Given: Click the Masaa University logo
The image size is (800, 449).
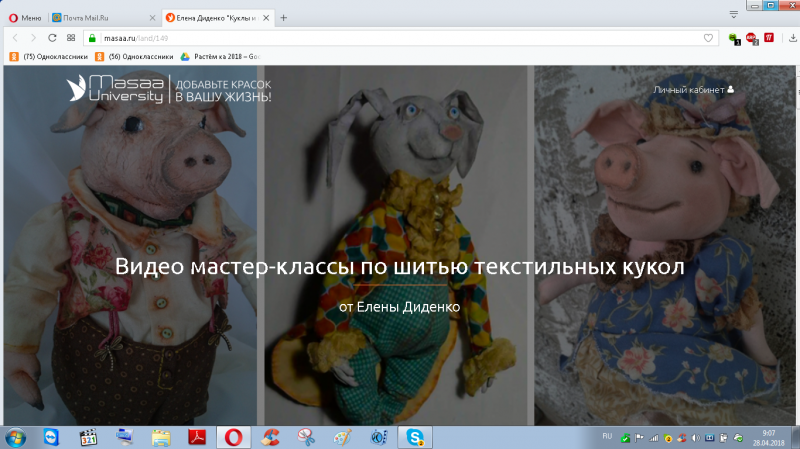Looking at the screenshot, I should click(115, 89).
